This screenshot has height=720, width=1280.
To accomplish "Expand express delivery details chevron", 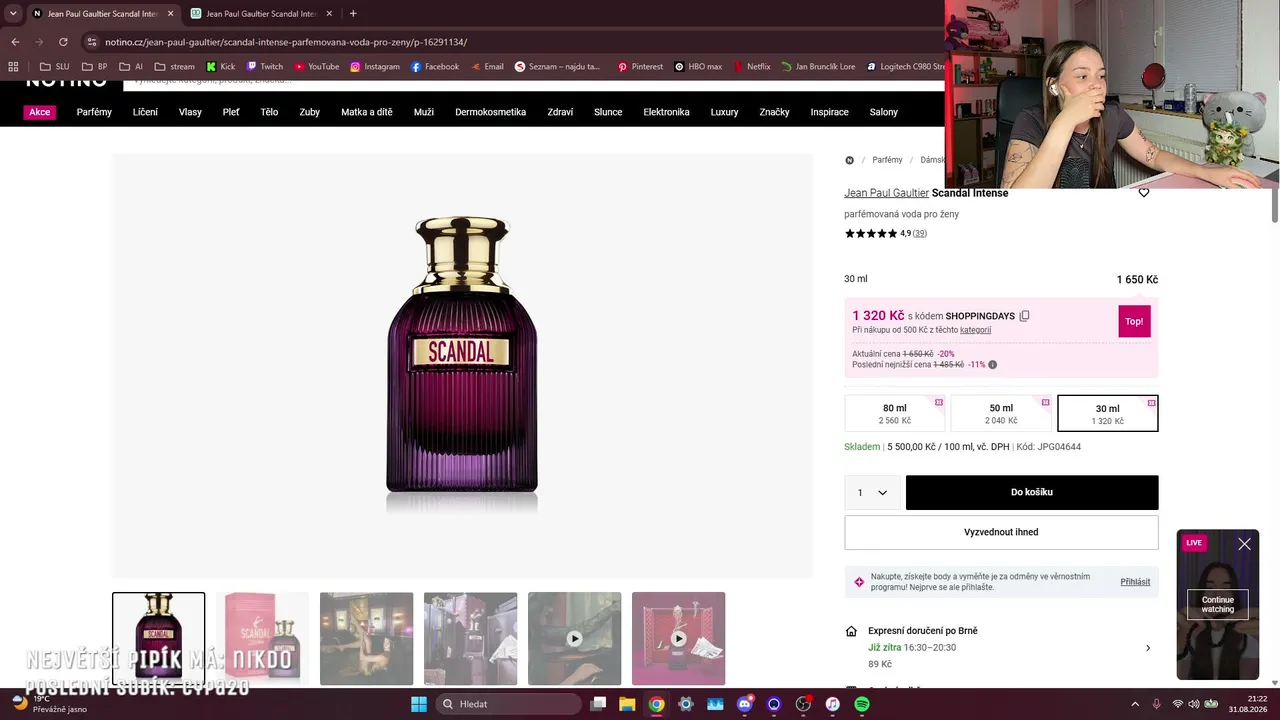I will 1148,648.
